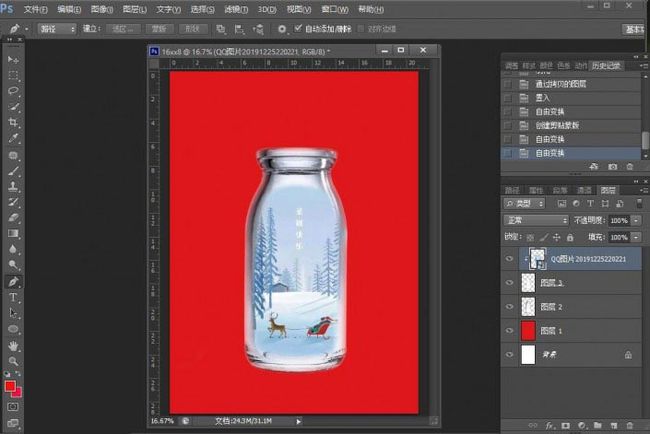The width and height of the screenshot is (650, 434).
Task: Select the Zoom tool in toolbox
Action: [13, 361]
